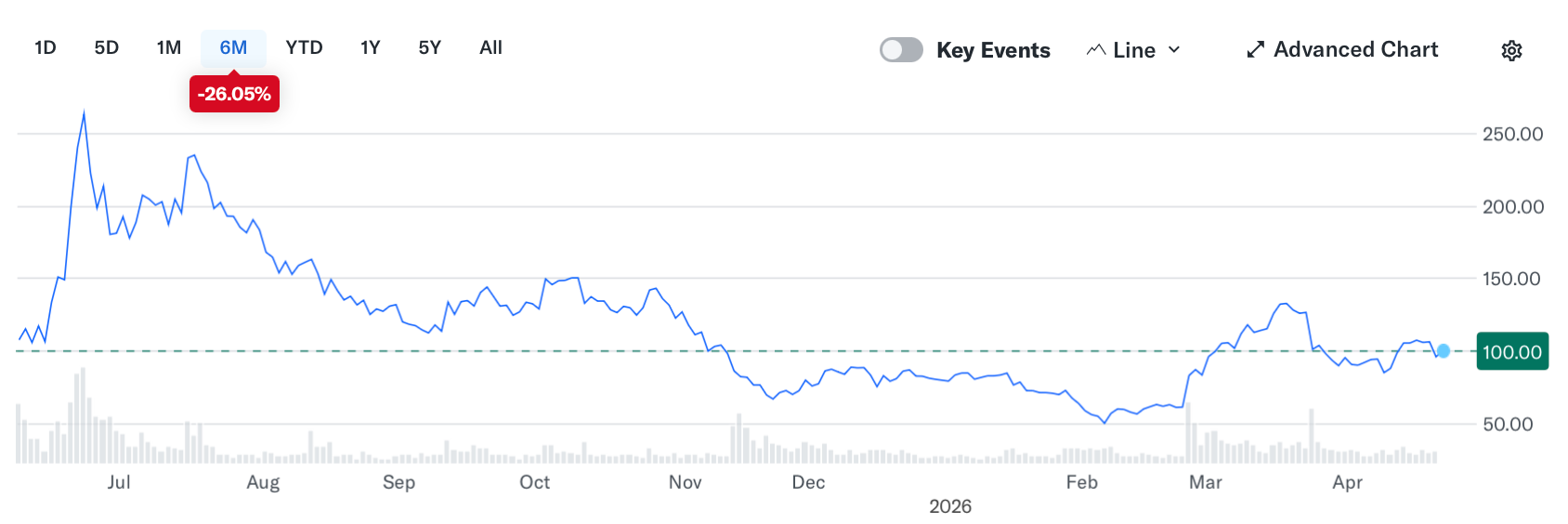Switch to YTD range
Image resolution: width=1568 pixels, height=524 pixels.
pos(304,48)
